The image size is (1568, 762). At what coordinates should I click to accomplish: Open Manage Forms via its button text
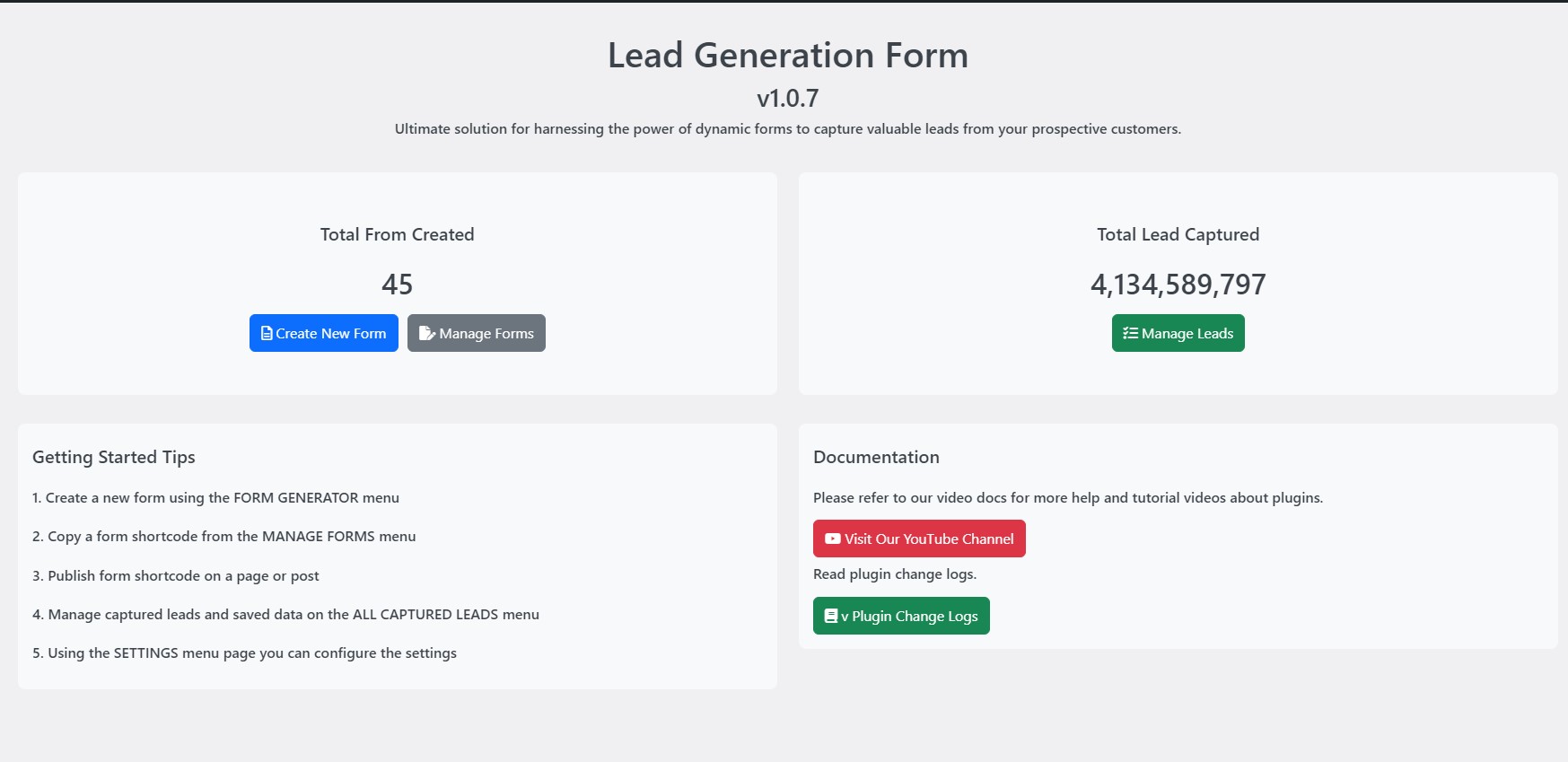coord(486,334)
